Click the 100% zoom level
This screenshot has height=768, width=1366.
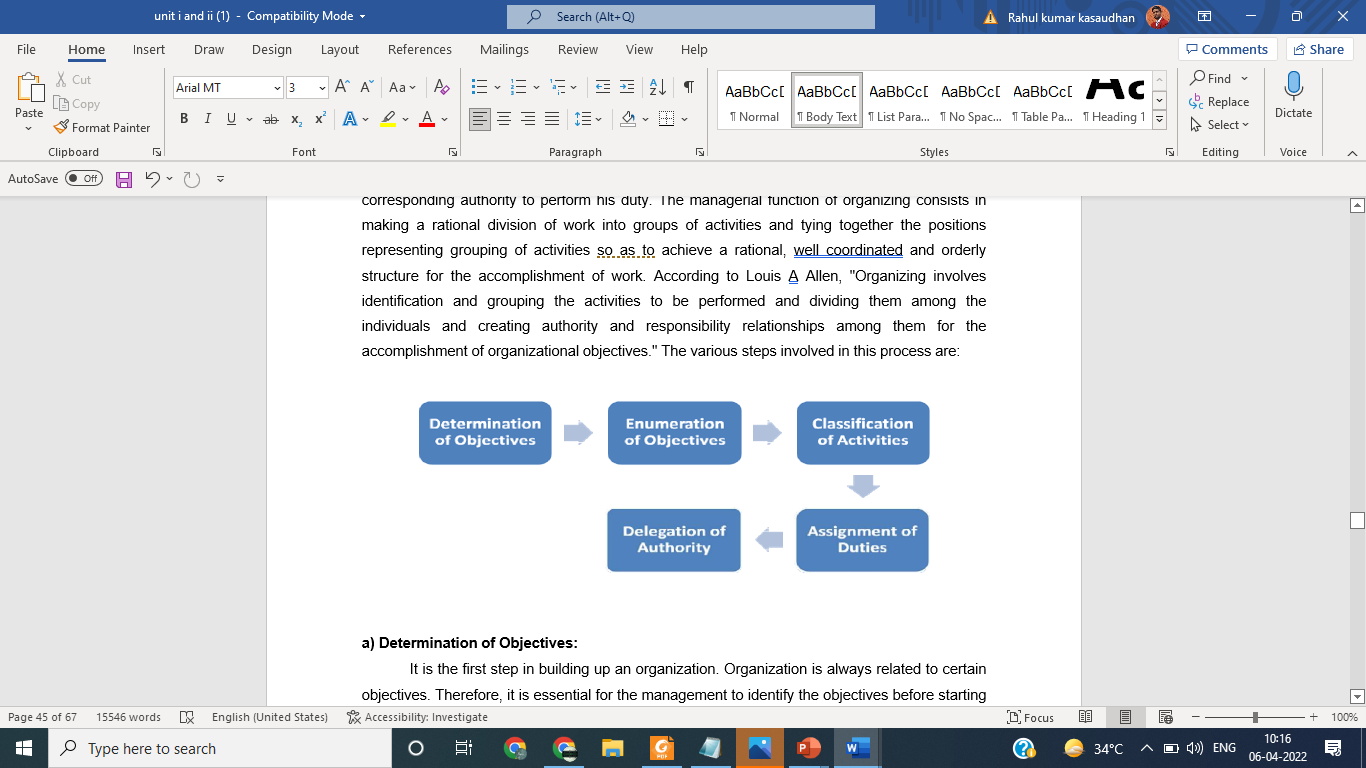click(x=1343, y=717)
